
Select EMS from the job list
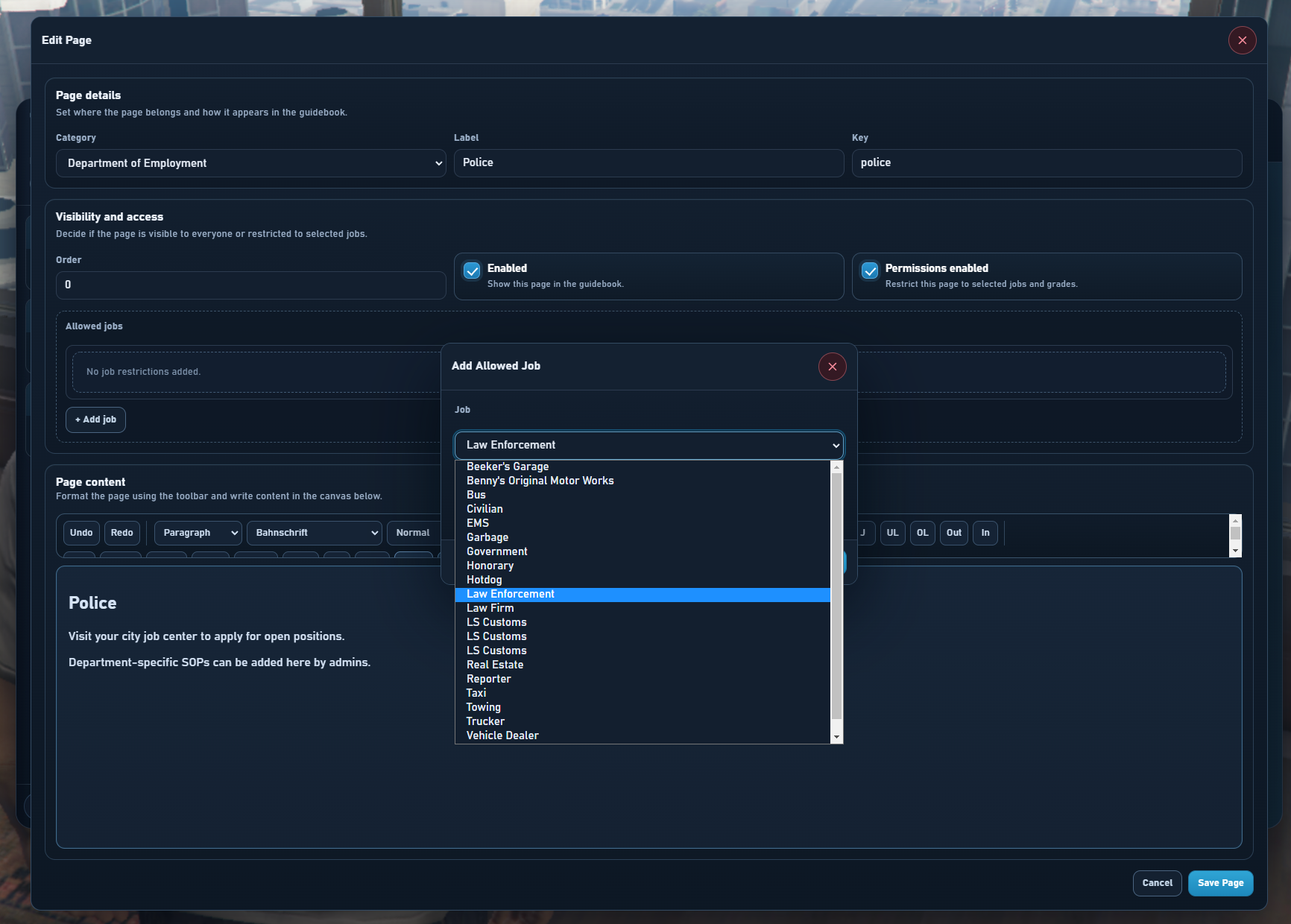click(643, 524)
